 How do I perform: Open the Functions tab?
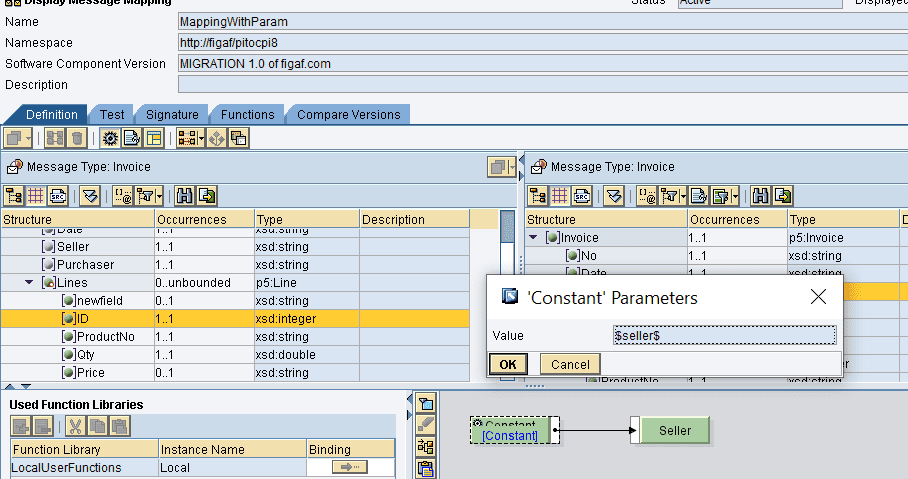247,115
